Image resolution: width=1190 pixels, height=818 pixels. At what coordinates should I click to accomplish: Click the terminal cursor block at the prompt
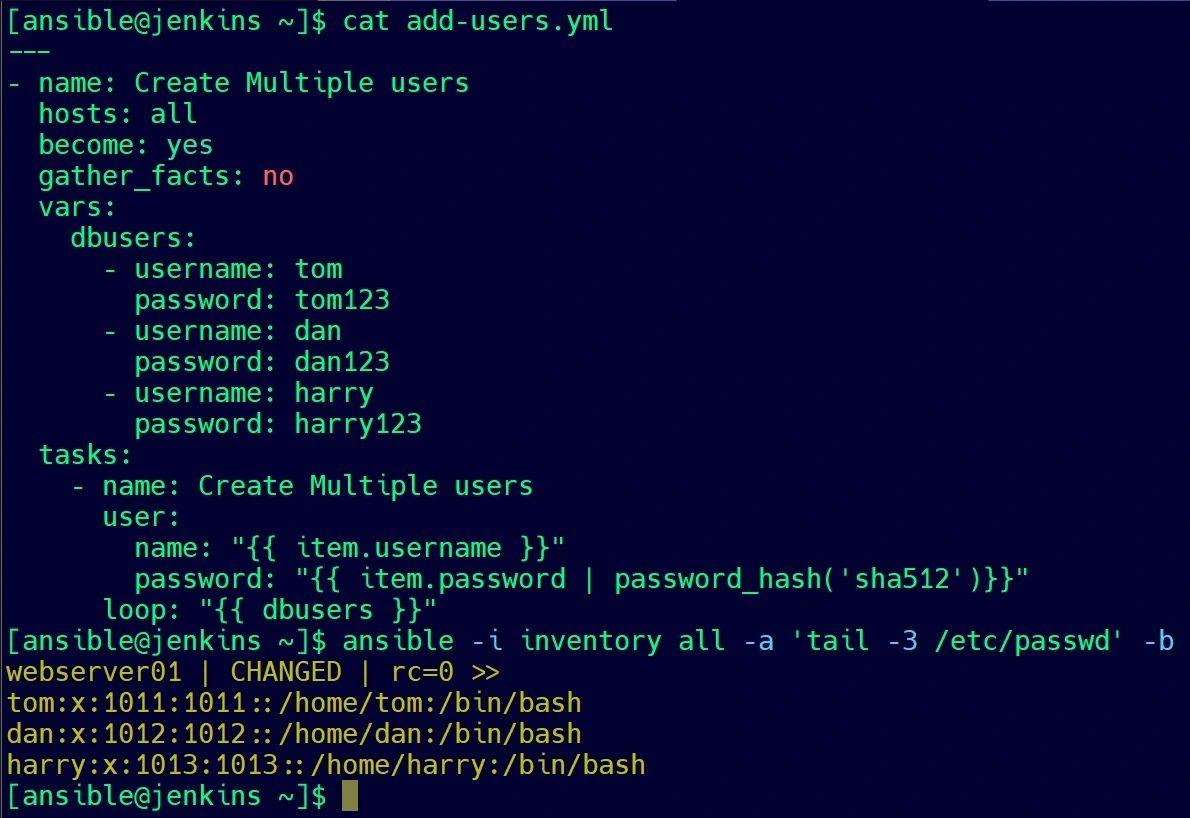point(350,796)
